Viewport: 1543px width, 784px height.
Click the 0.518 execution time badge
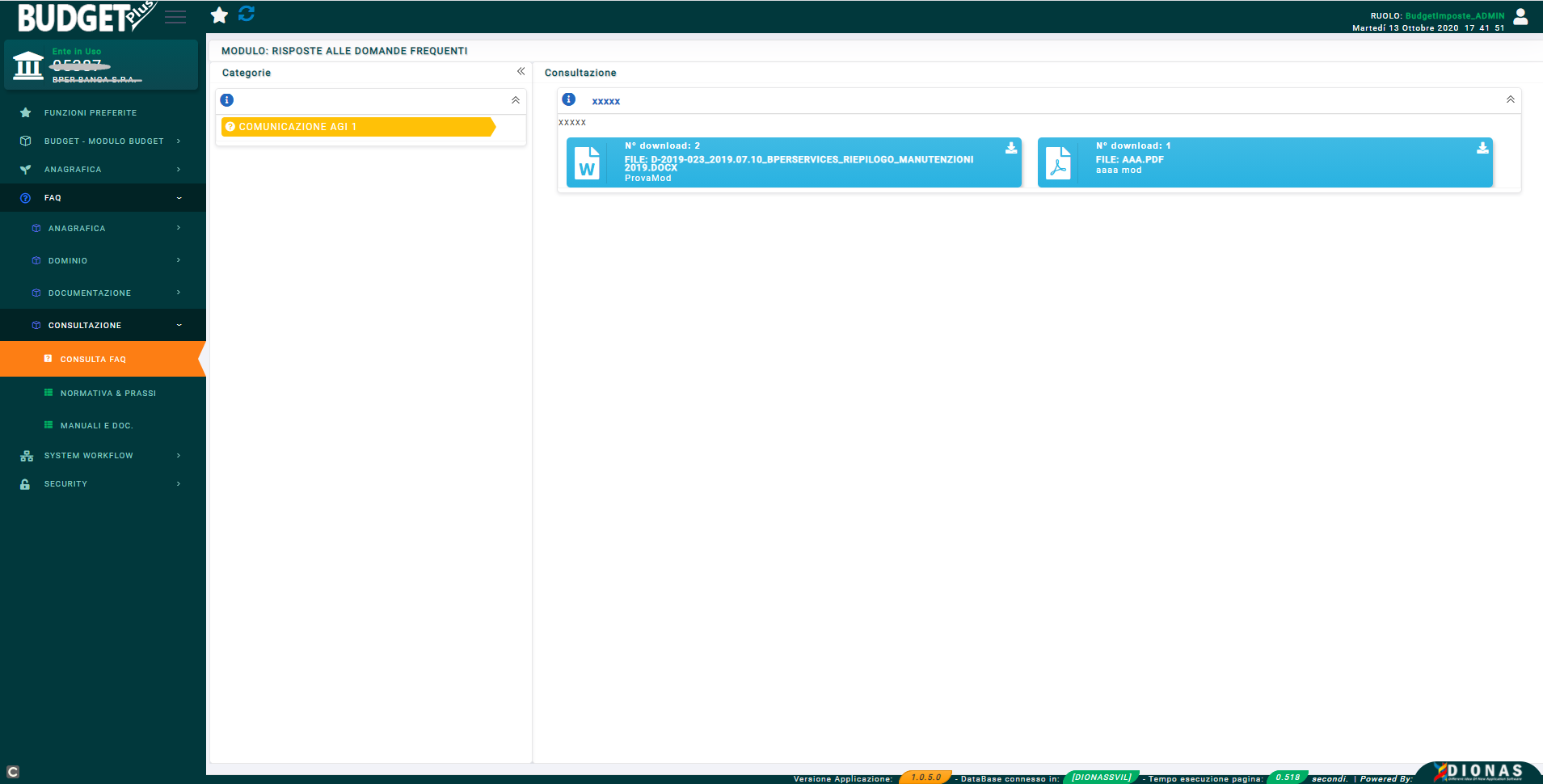pyautogui.click(x=1288, y=778)
